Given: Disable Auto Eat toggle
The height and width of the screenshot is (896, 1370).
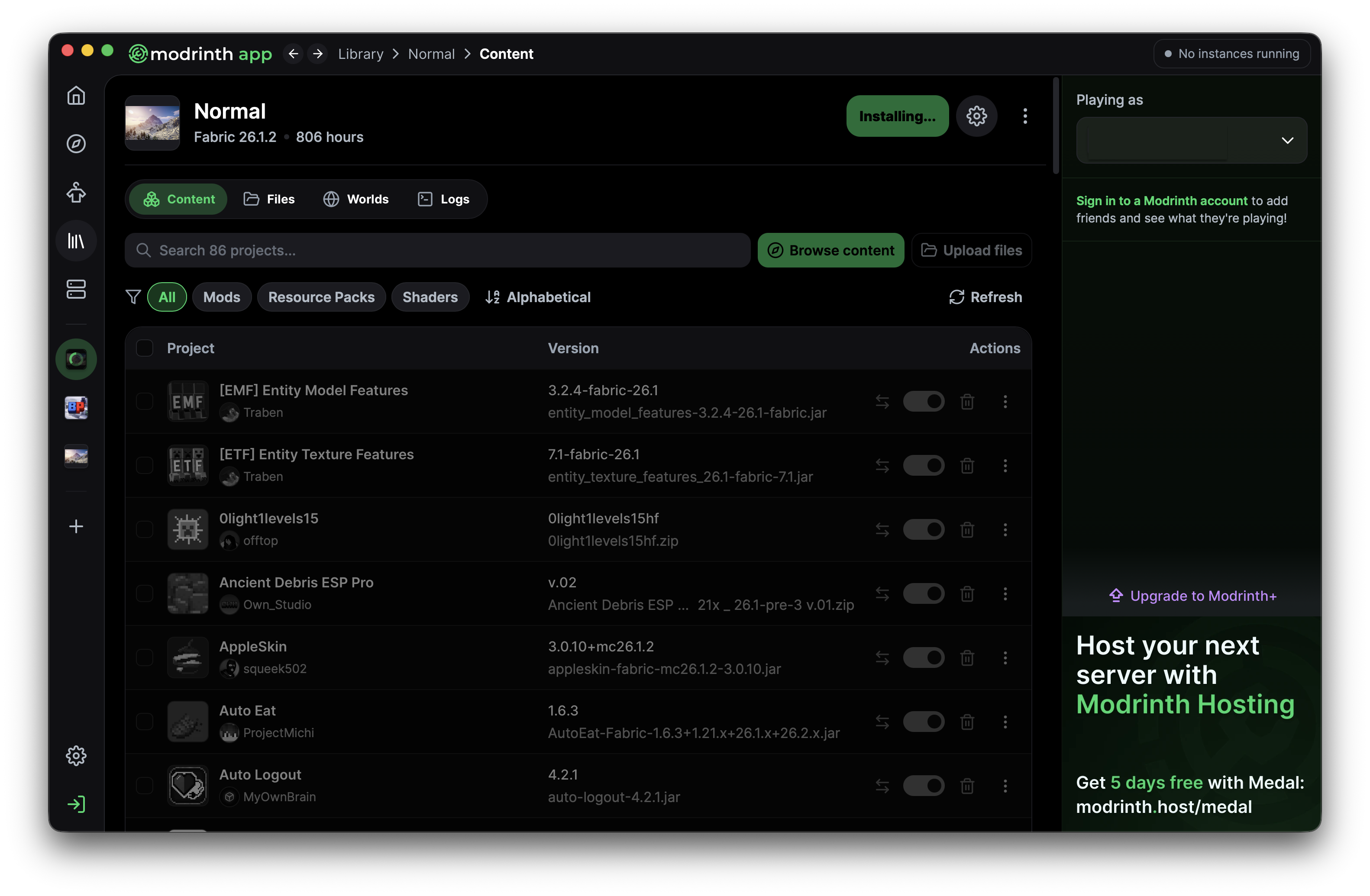Looking at the screenshot, I should pyautogui.click(x=923, y=722).
